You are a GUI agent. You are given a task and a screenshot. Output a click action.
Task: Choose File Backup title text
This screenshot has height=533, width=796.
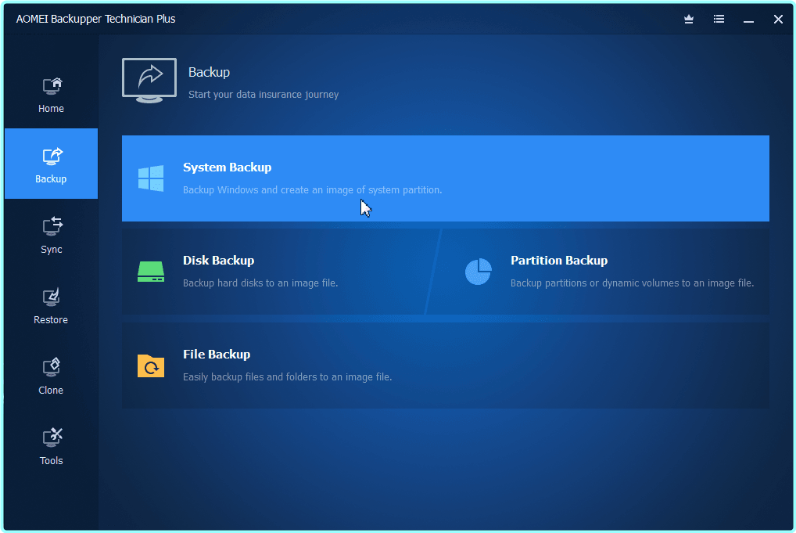pos(216,354)
